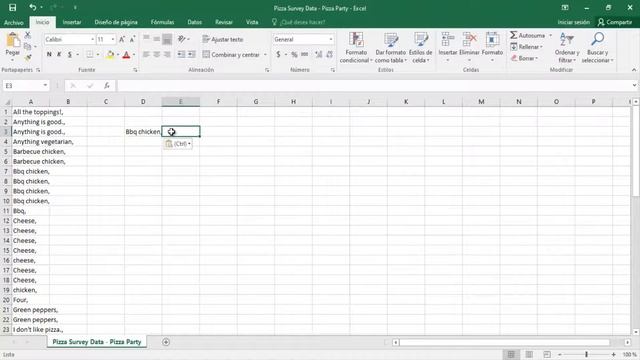Open the Datos tab
The height and width of the screenshot is (360, 640).
(x=195, y=22)
